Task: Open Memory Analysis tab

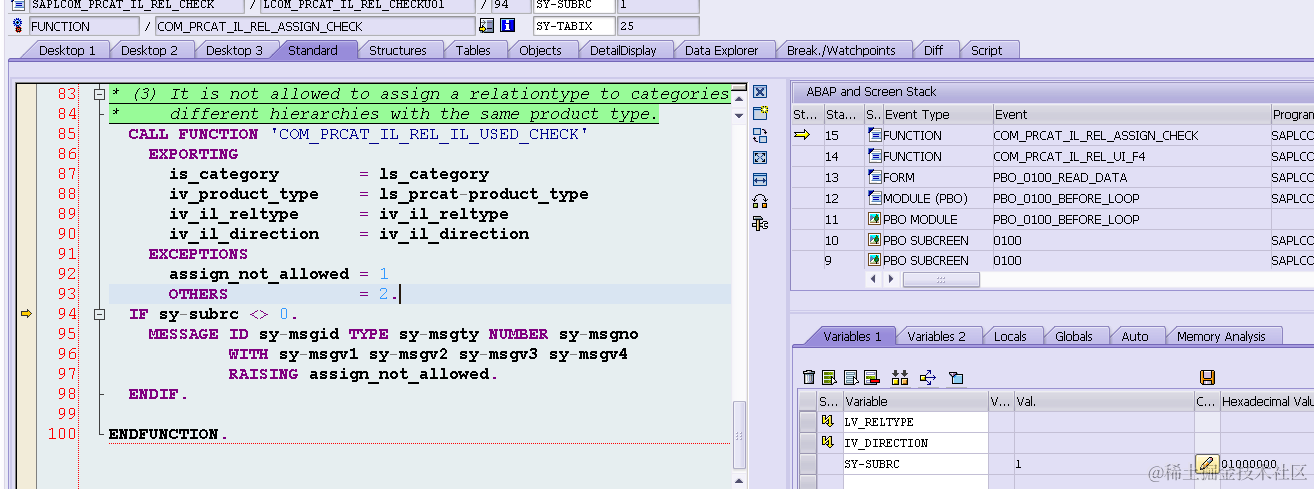Action: click(1220, 337)
